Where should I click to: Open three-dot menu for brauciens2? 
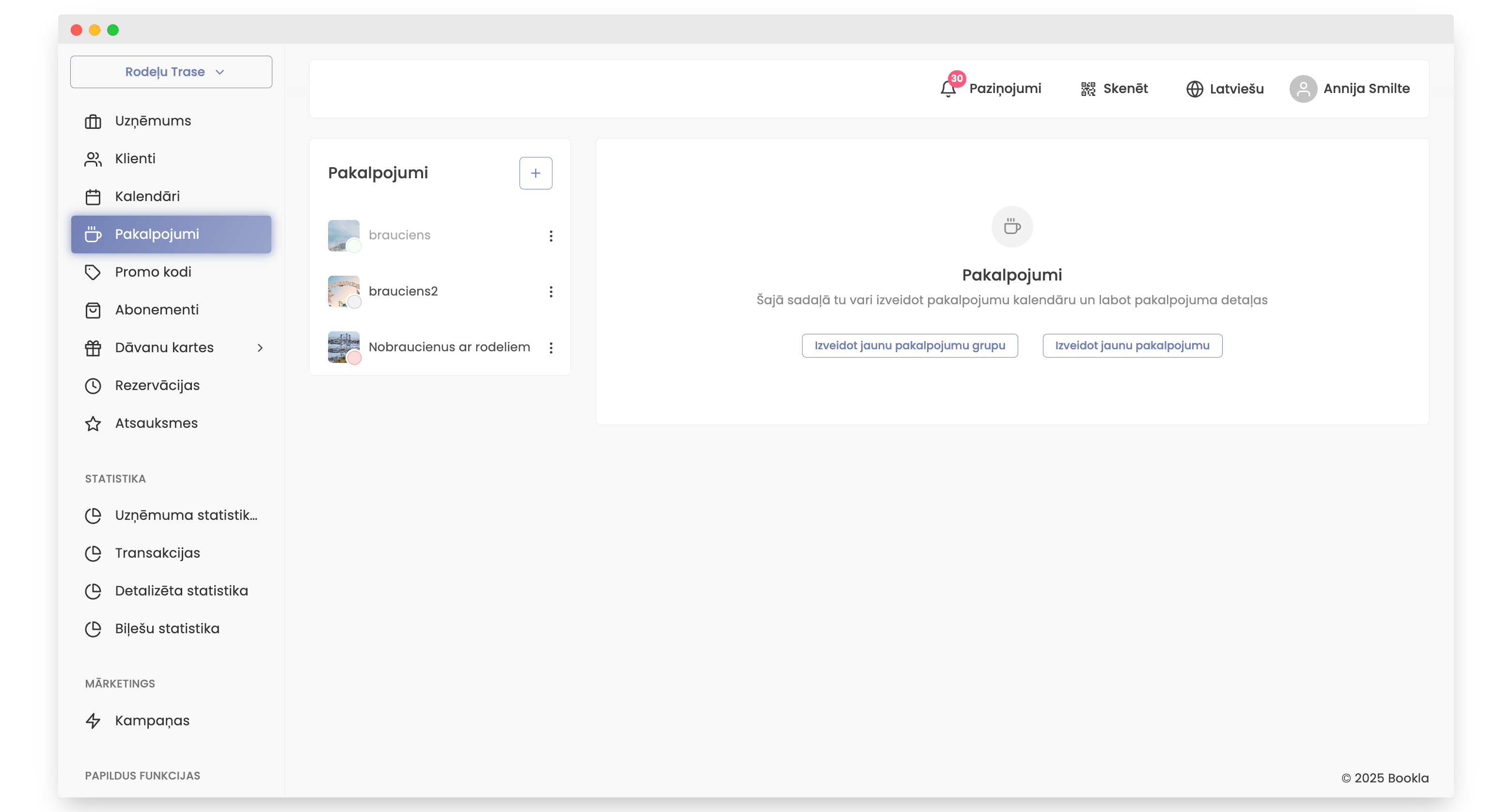[551, 292]
